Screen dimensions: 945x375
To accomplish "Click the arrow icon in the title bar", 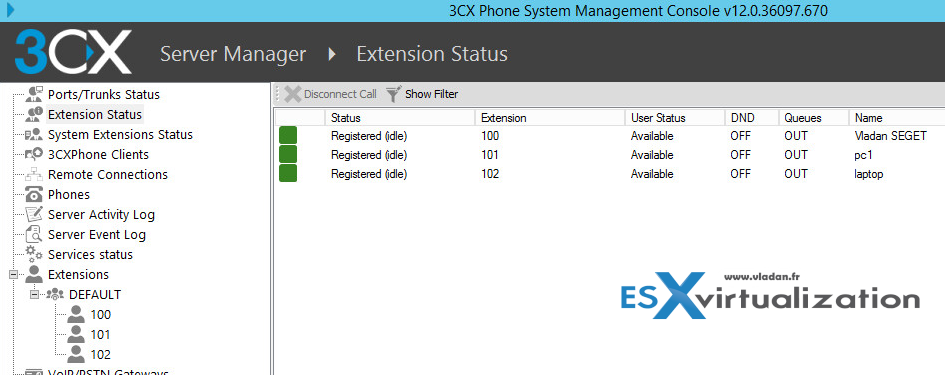I will pos(11,9).
